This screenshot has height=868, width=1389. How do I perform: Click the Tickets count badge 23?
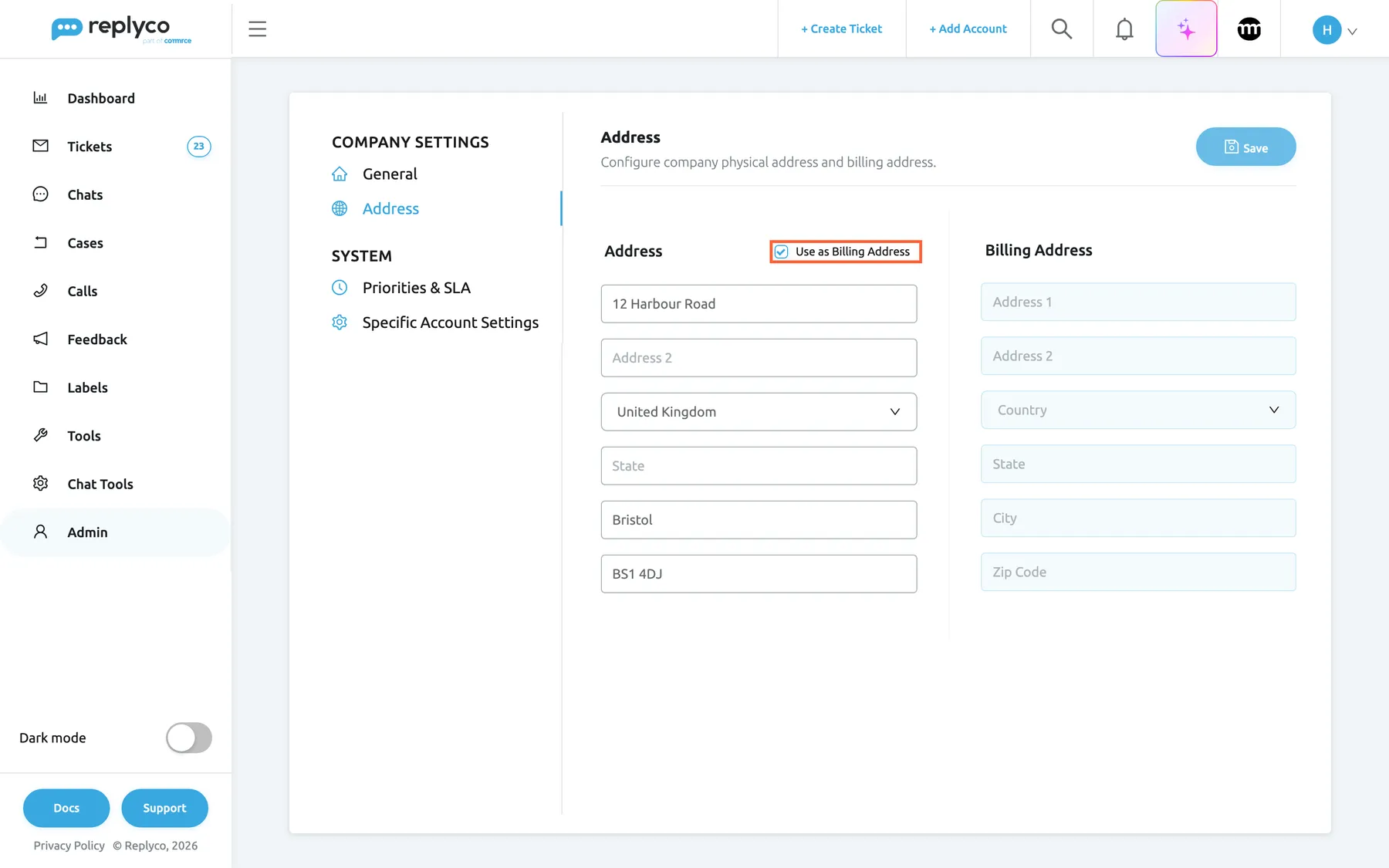[x=199, y=147]
